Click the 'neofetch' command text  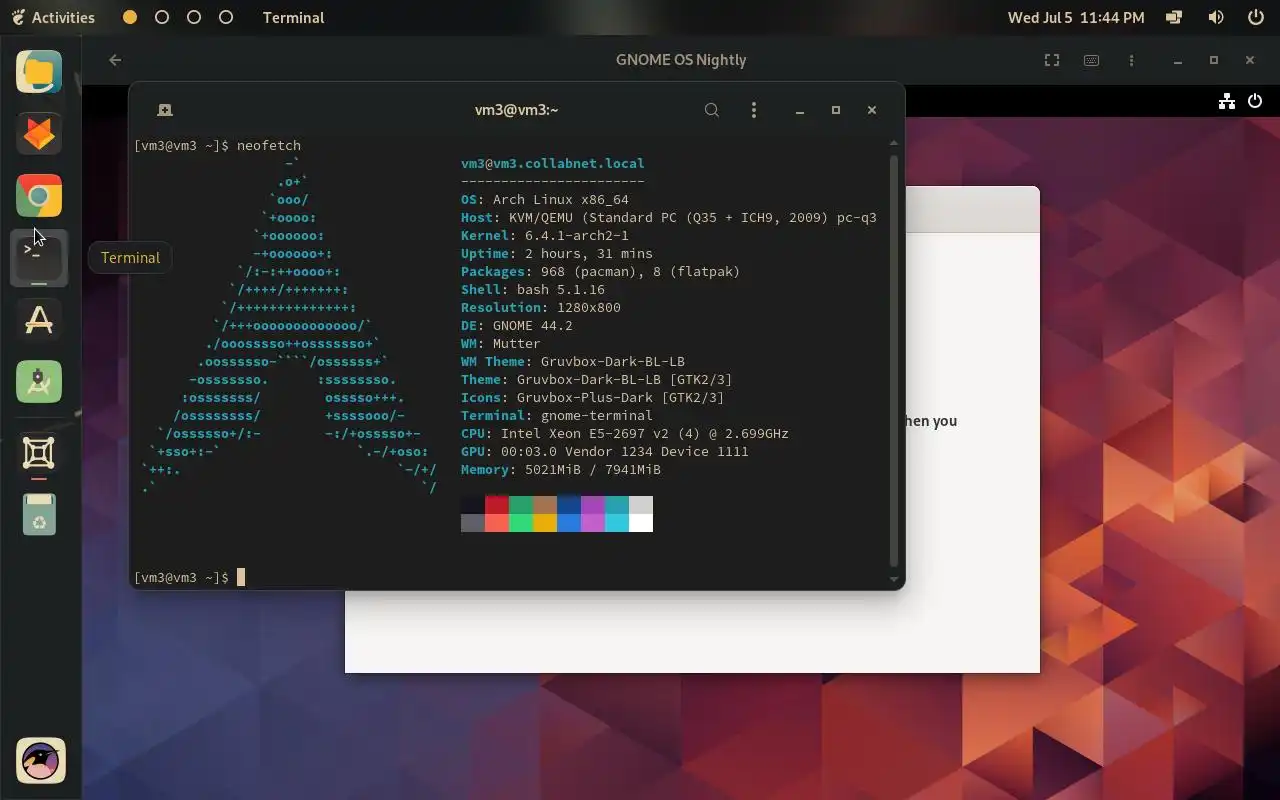coord(269,145)
